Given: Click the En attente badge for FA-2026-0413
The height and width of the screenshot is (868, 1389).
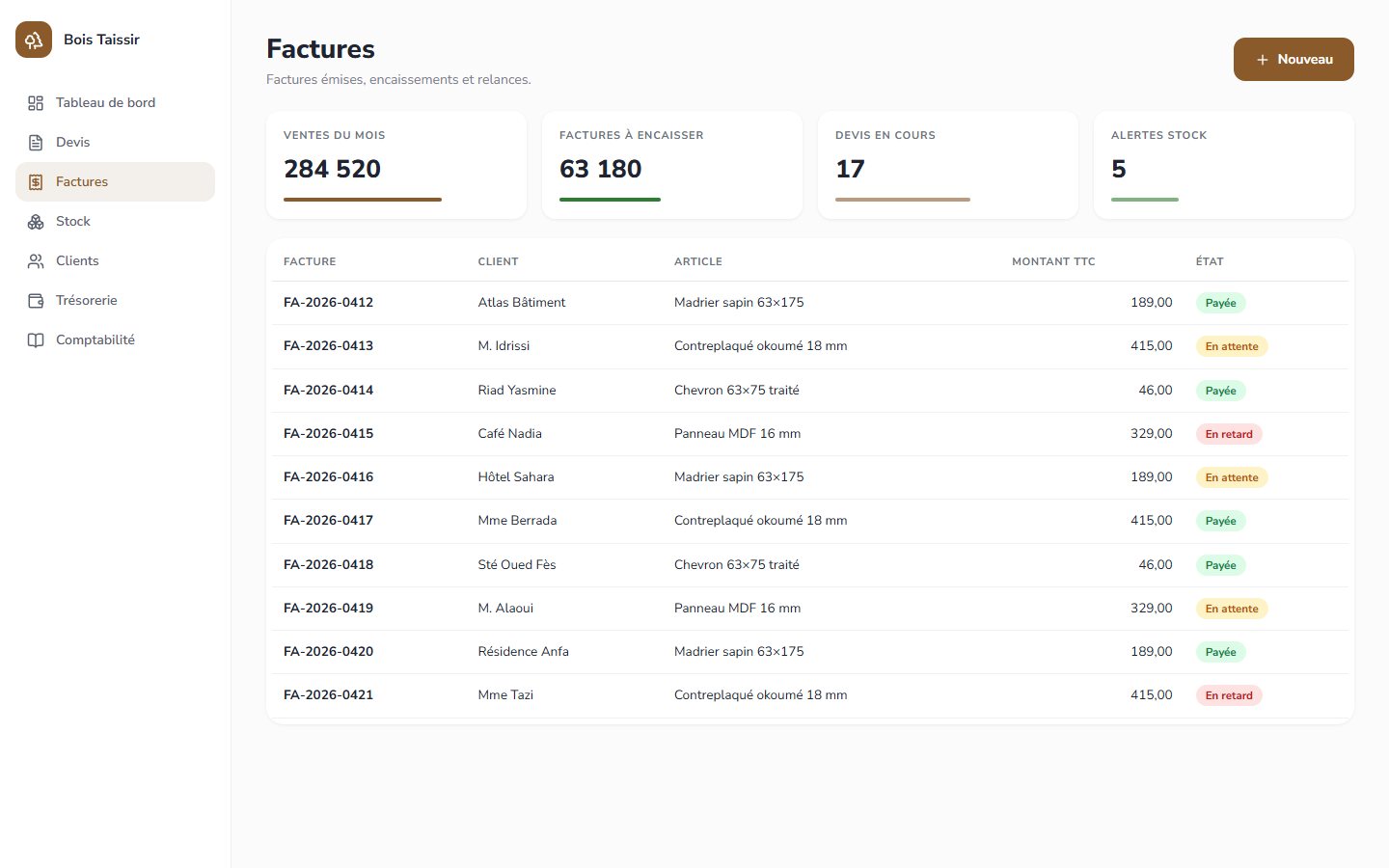Looking at the screenshot, I should point(1232,347).
